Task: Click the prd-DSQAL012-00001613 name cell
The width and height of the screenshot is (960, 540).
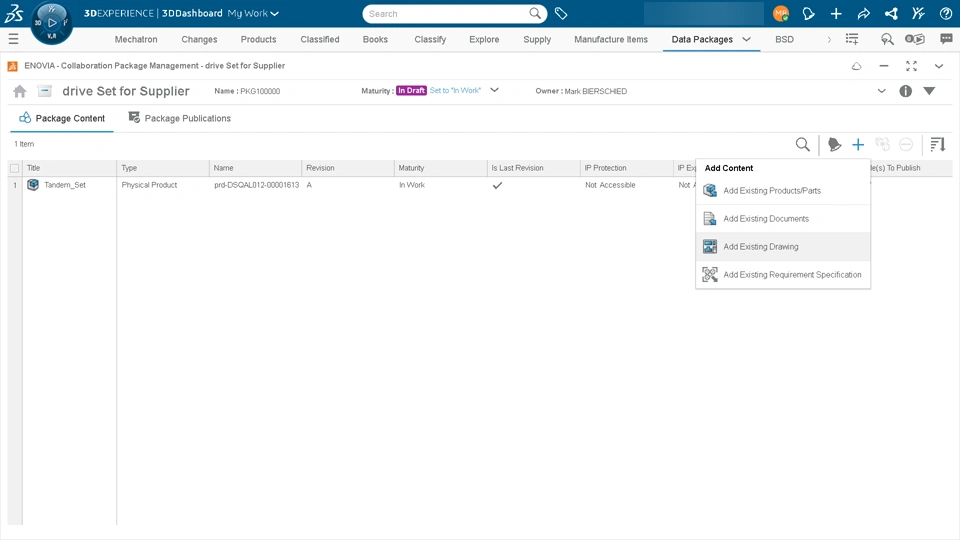Action: point(257,185)
